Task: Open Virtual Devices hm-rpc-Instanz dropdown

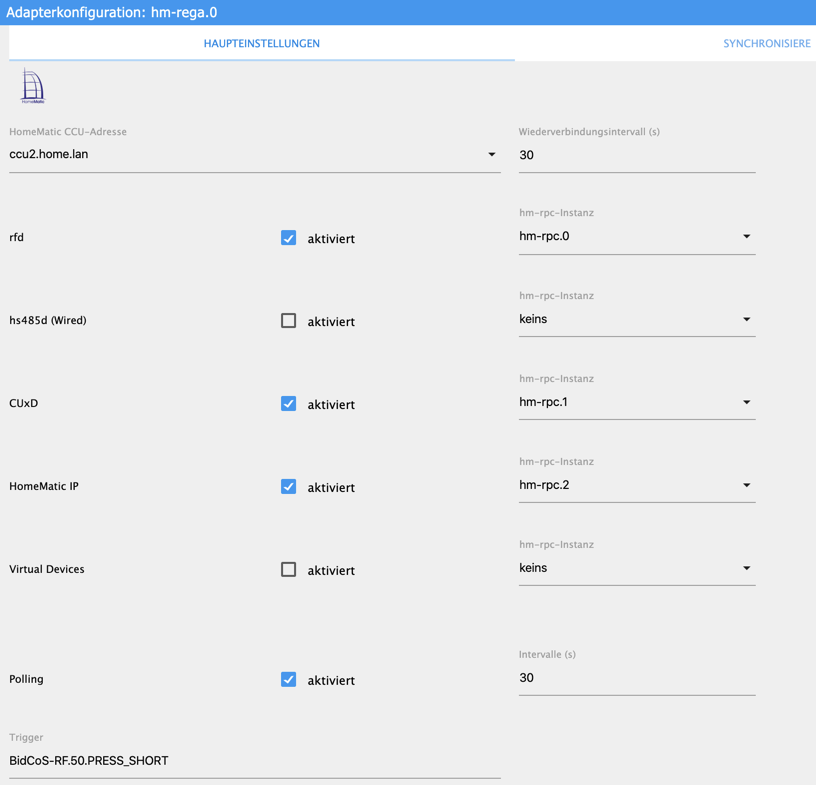Action: point(637,568)
